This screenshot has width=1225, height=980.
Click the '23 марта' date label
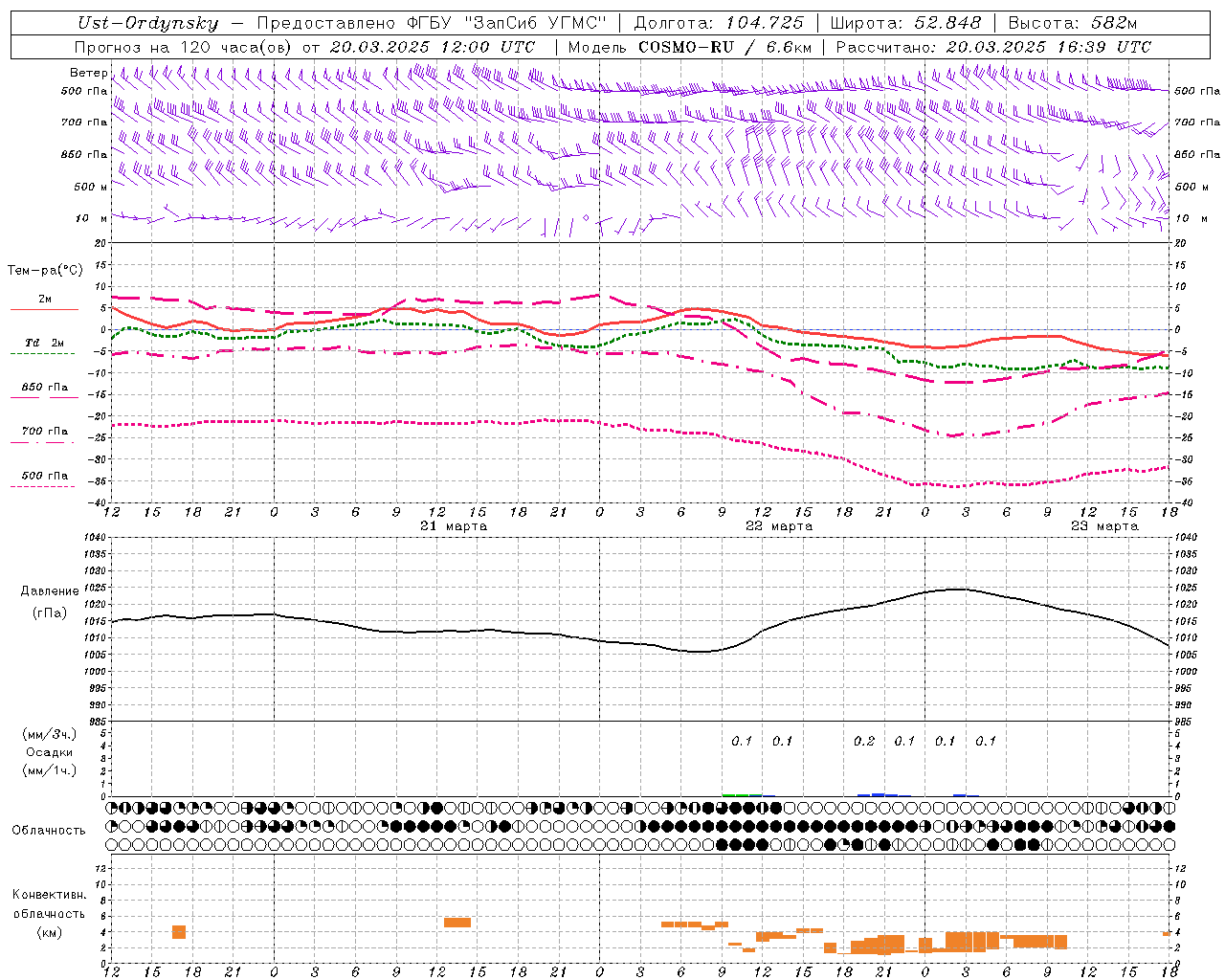[x=1104, y=526]
